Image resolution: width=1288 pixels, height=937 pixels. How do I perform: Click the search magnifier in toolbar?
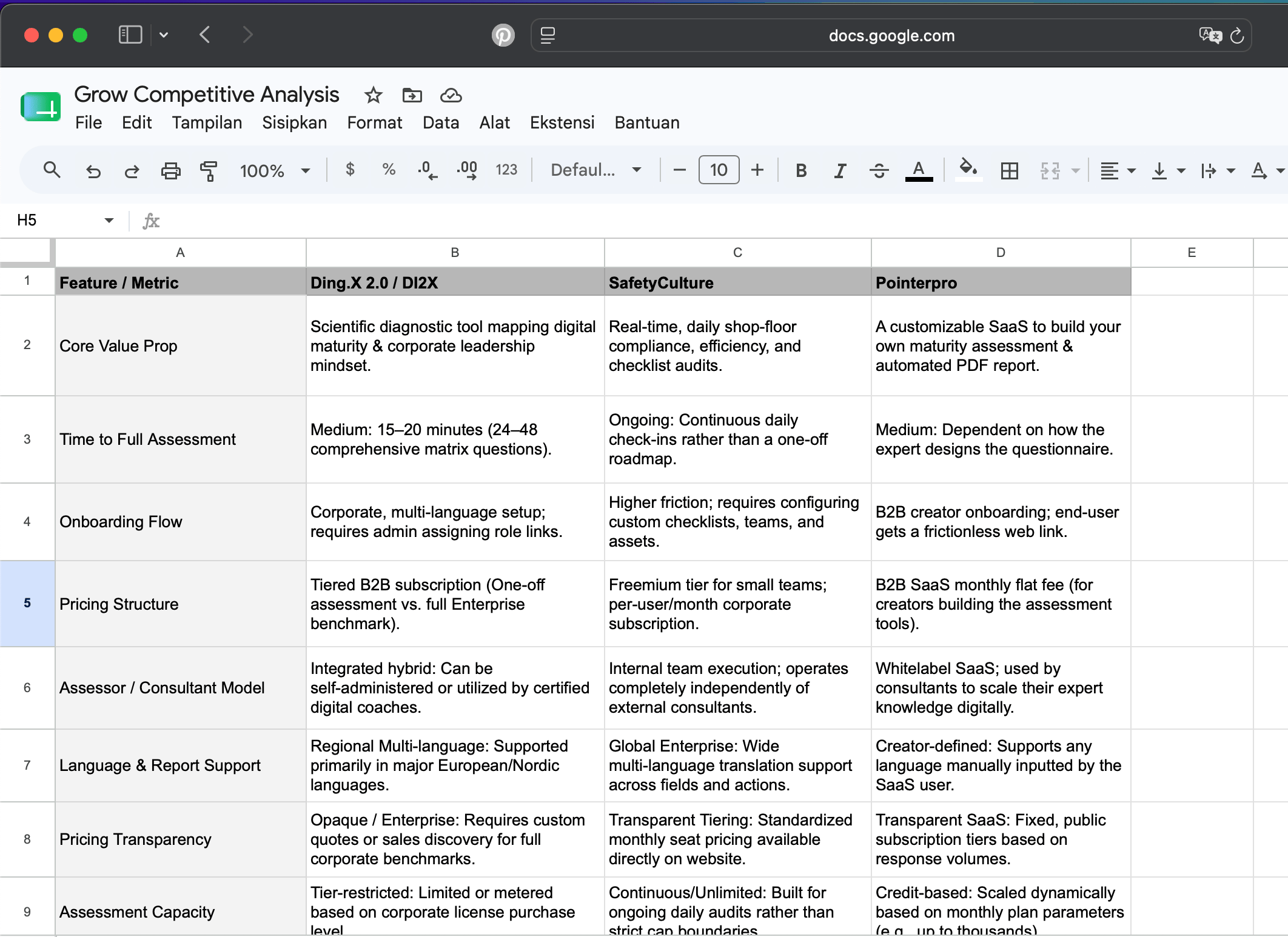tap(52, 170)
